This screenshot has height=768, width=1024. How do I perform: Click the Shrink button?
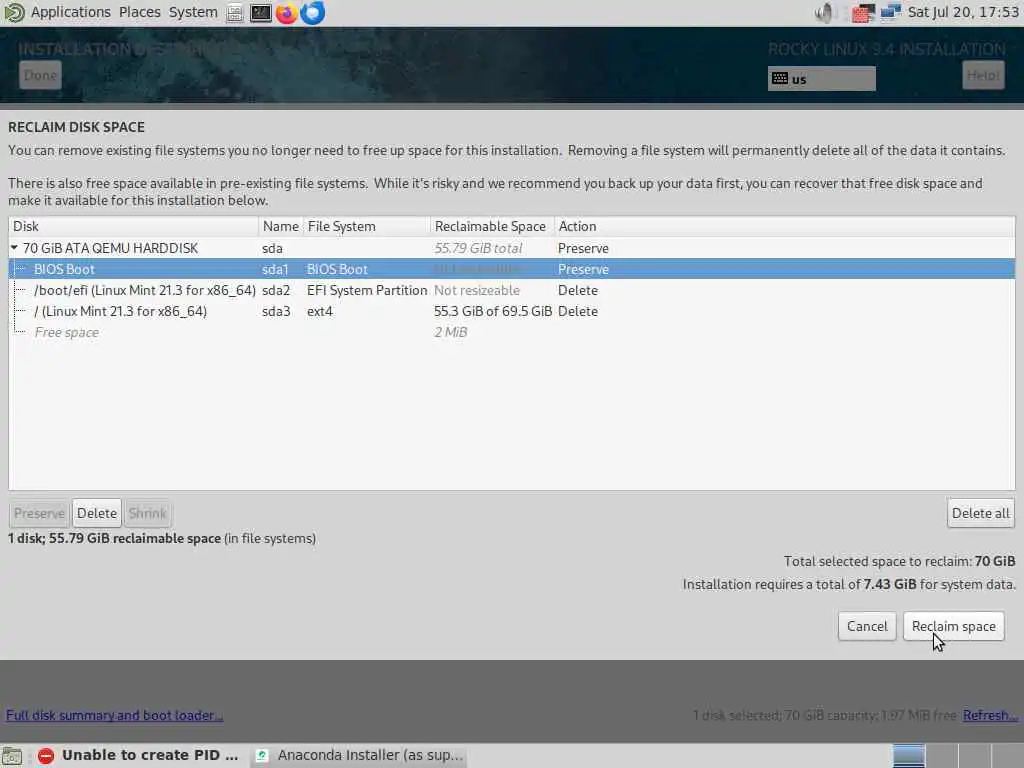[148, 513]
